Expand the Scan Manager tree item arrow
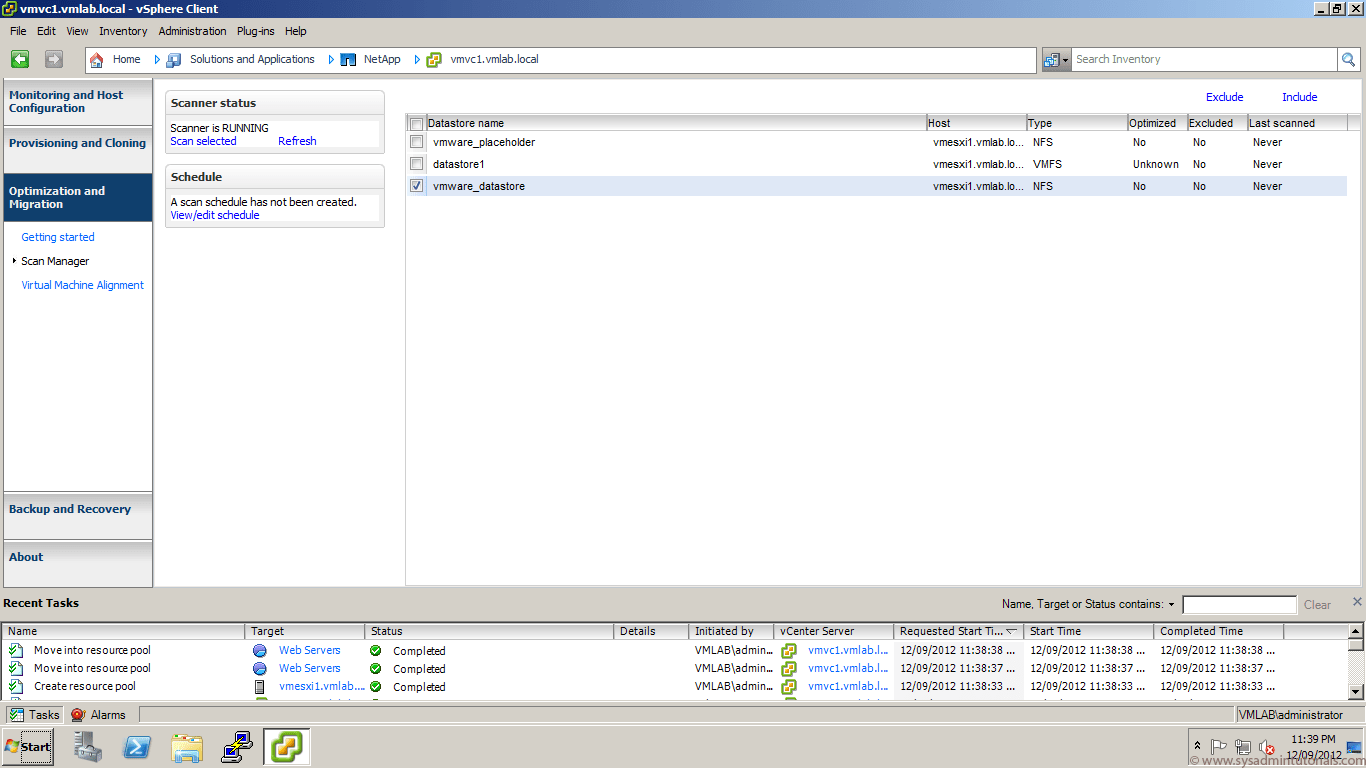The image size is (1366, 768). 12,261
